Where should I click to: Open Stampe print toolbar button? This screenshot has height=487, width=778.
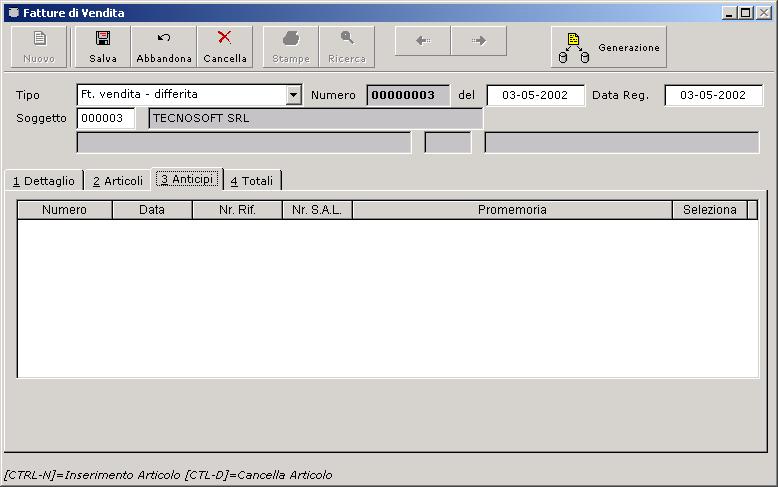click(291, 47)
